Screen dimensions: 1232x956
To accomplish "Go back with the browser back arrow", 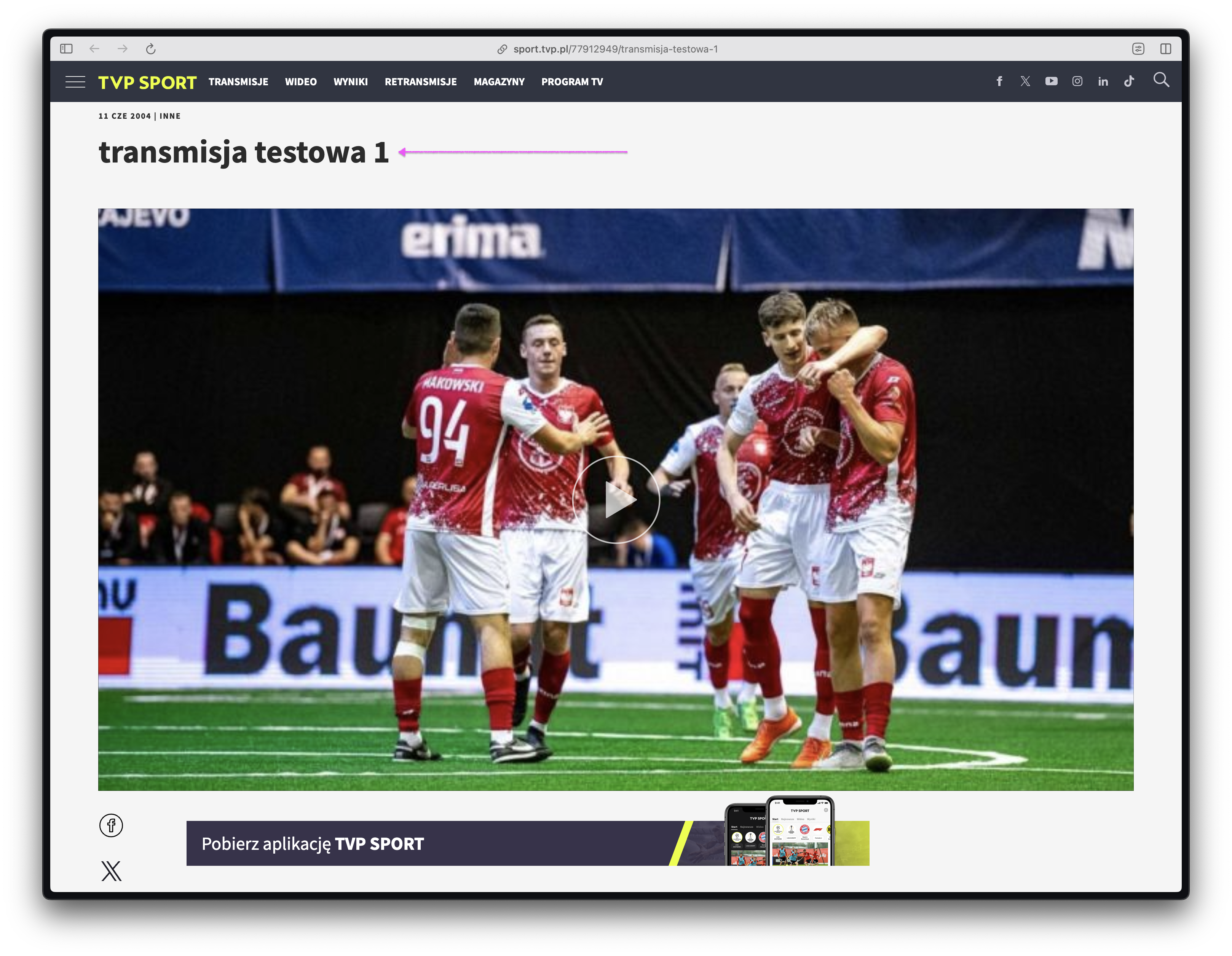I will pos(94,48).
